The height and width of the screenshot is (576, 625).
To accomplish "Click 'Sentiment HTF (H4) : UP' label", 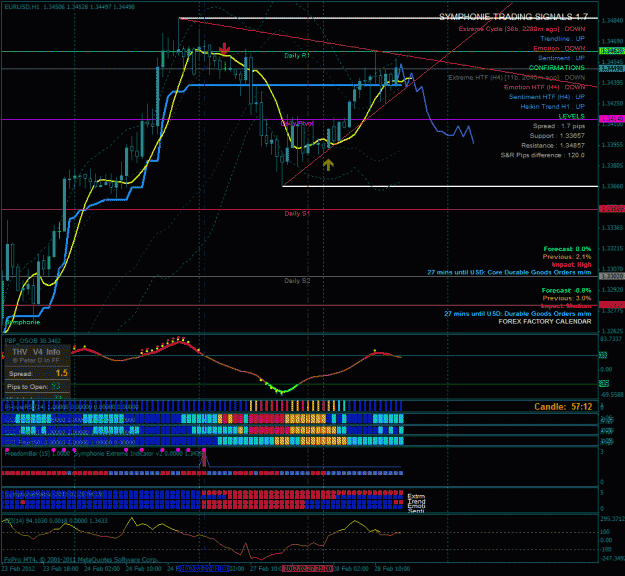I will (547, 97).
